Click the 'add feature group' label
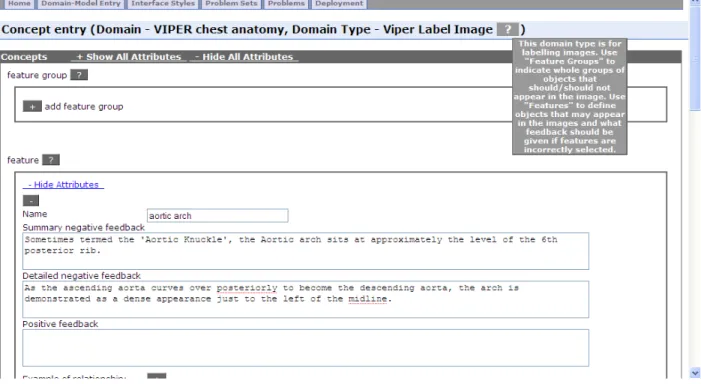 coord(84,106)
